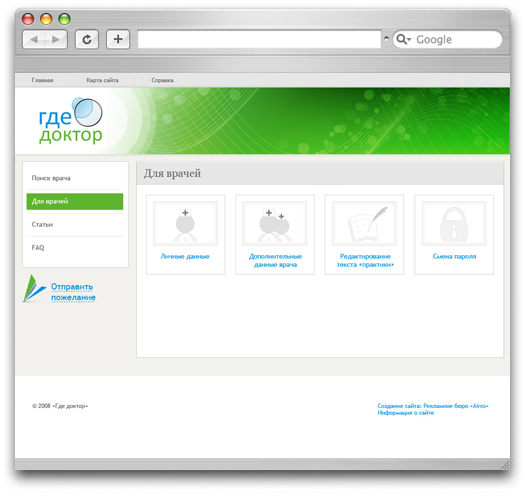Open the two-doctors additional data icon

275,223
